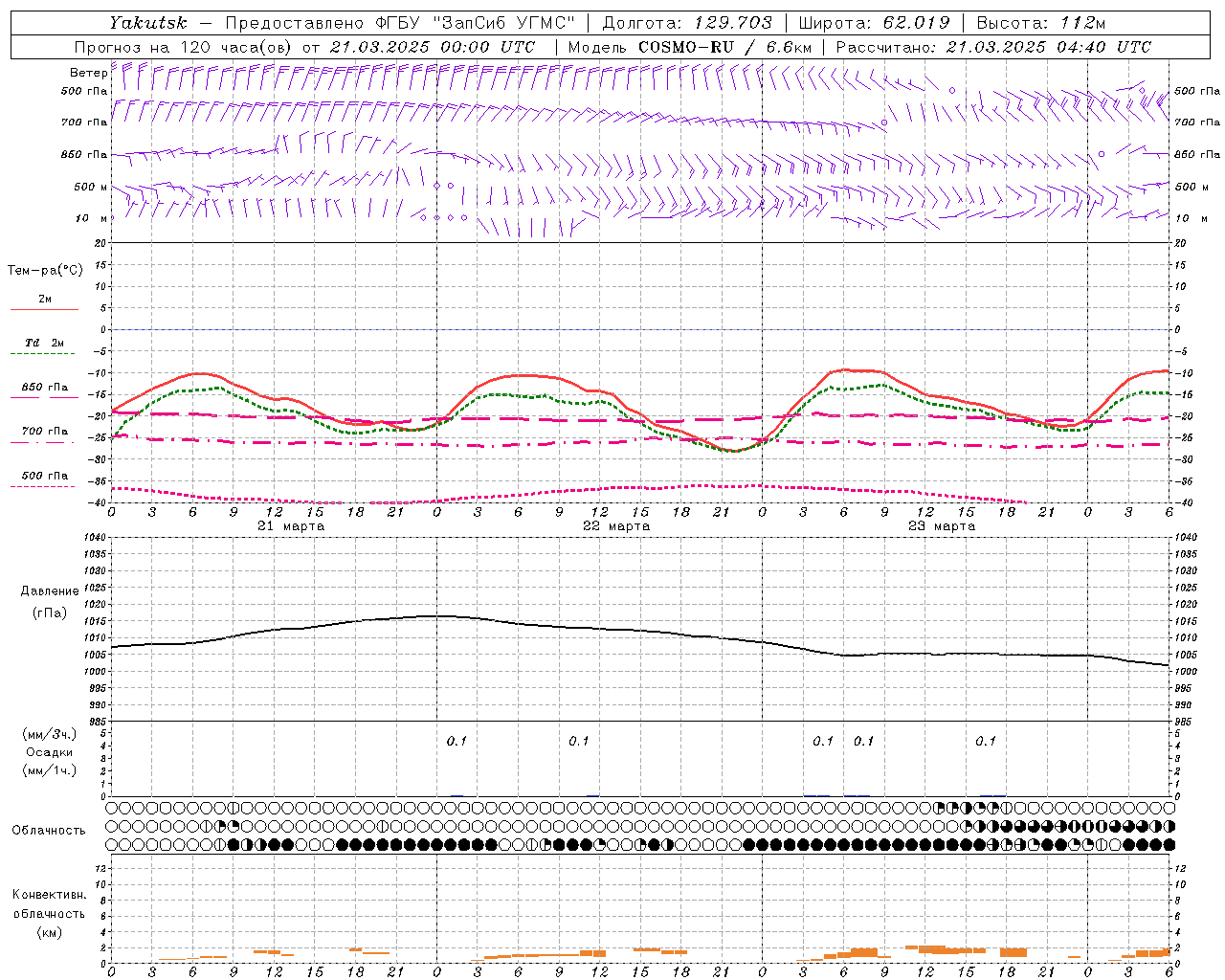1225x980 pixels.
Task: Click the "21 марта" date label
Action: click(291, 526)
